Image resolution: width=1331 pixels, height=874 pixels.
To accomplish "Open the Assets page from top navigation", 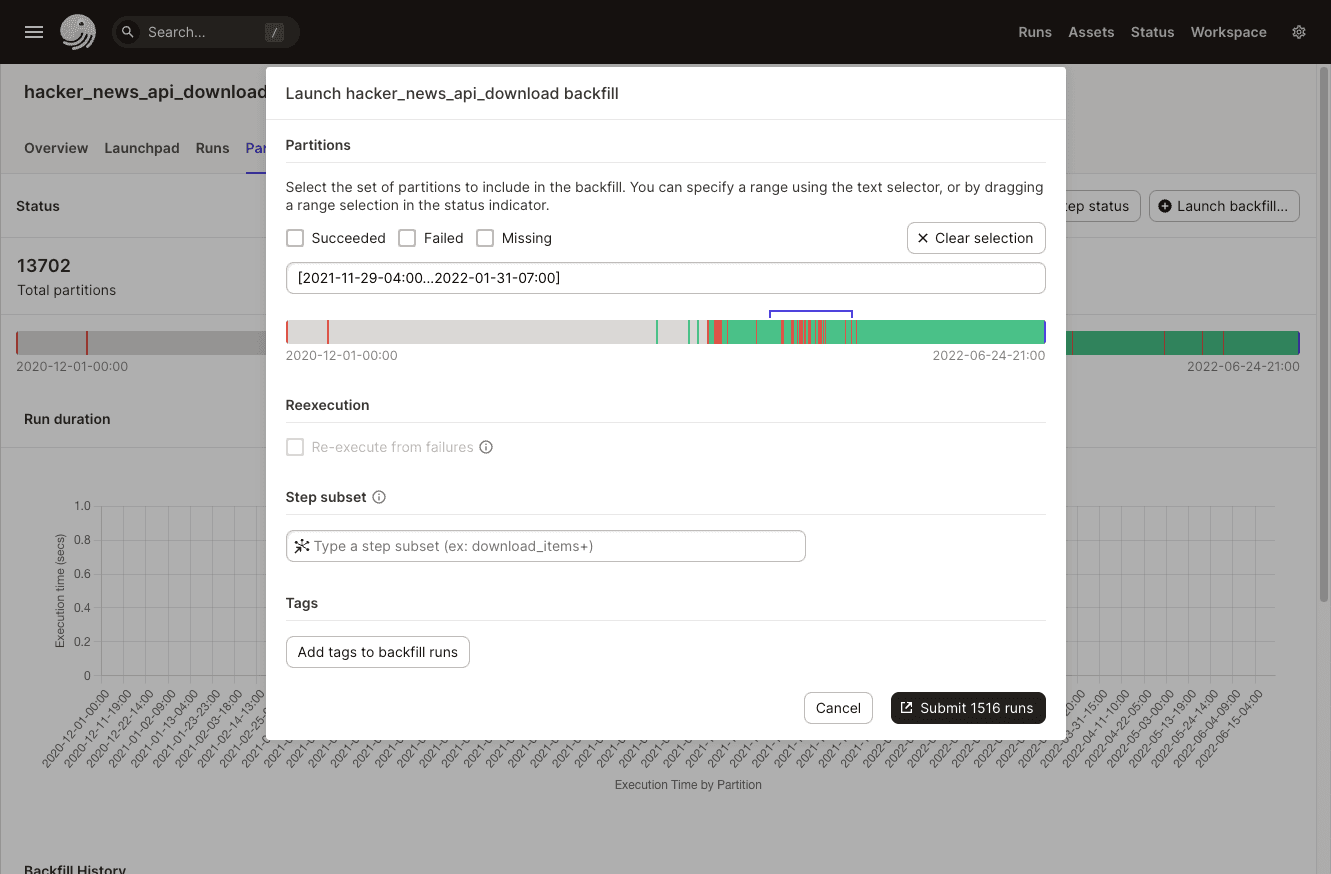I will 1090,31.
